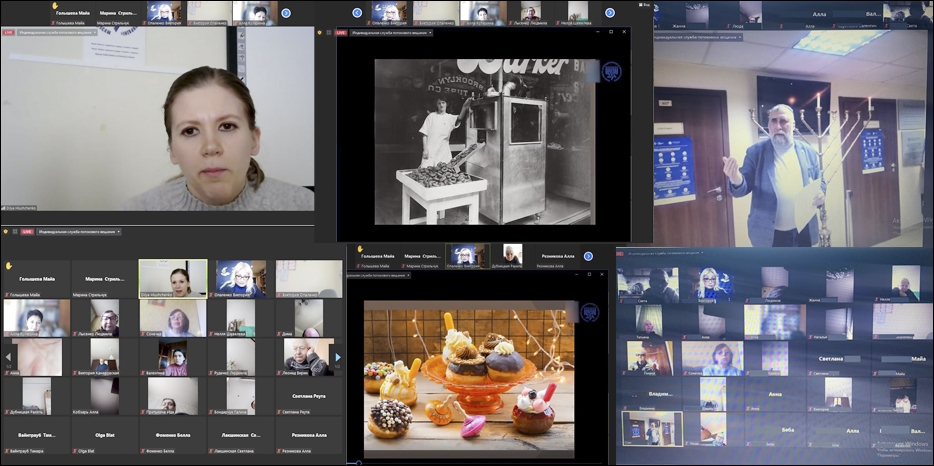This screenshot has height=466, width=934.
Task: Click menorah logo on colorful donuts image
Action: [590, 312]
